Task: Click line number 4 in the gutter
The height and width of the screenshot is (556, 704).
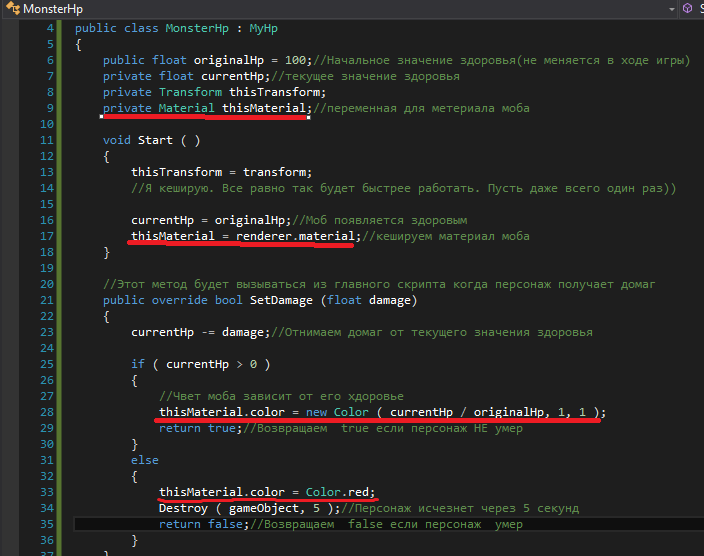Action: [50, 28]
